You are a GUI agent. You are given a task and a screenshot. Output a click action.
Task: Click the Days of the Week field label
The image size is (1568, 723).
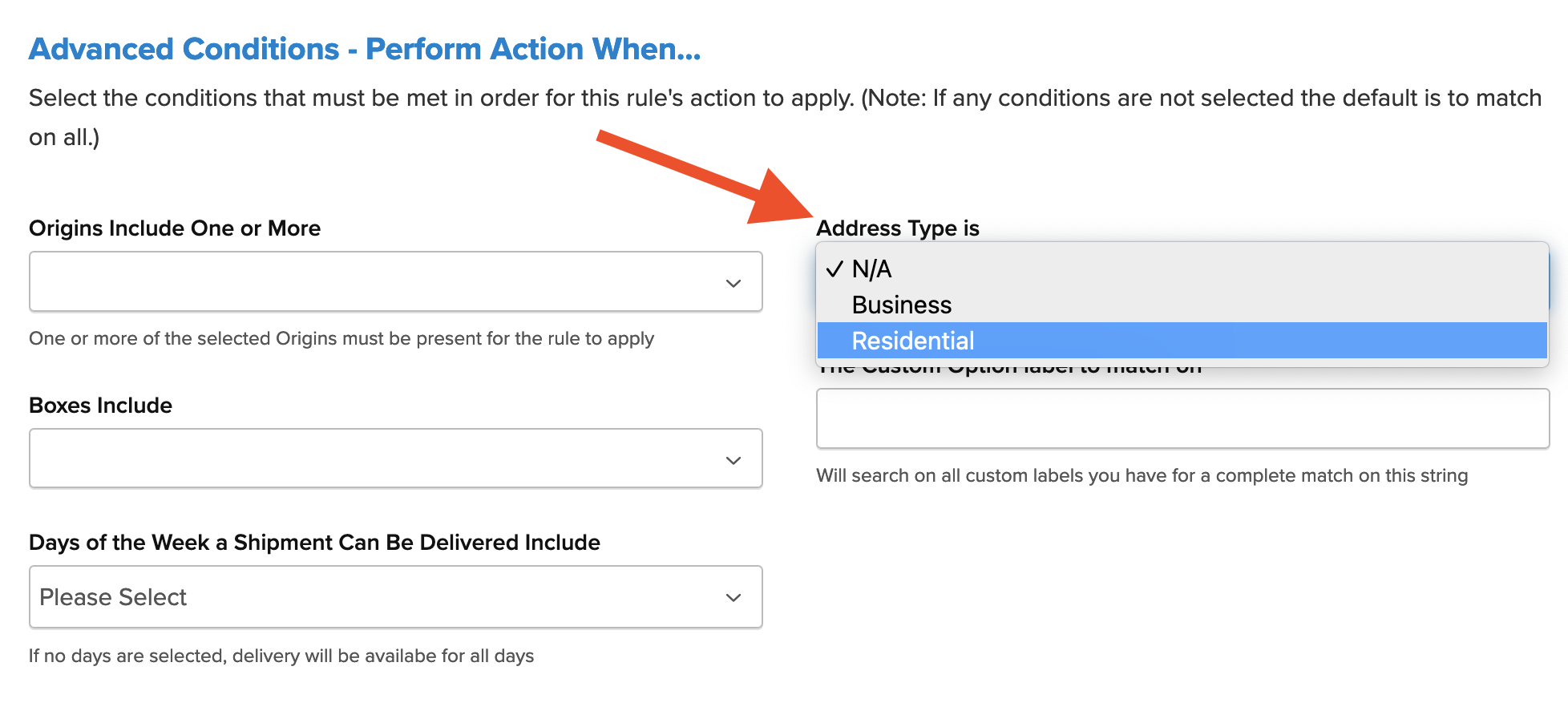click(x=314, y=543)
